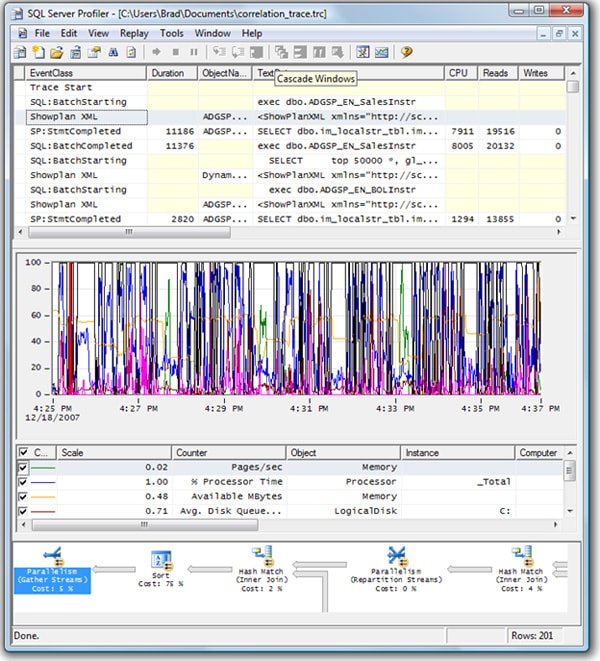Click the trace grid scroll-down arrow

click(573, 218)
